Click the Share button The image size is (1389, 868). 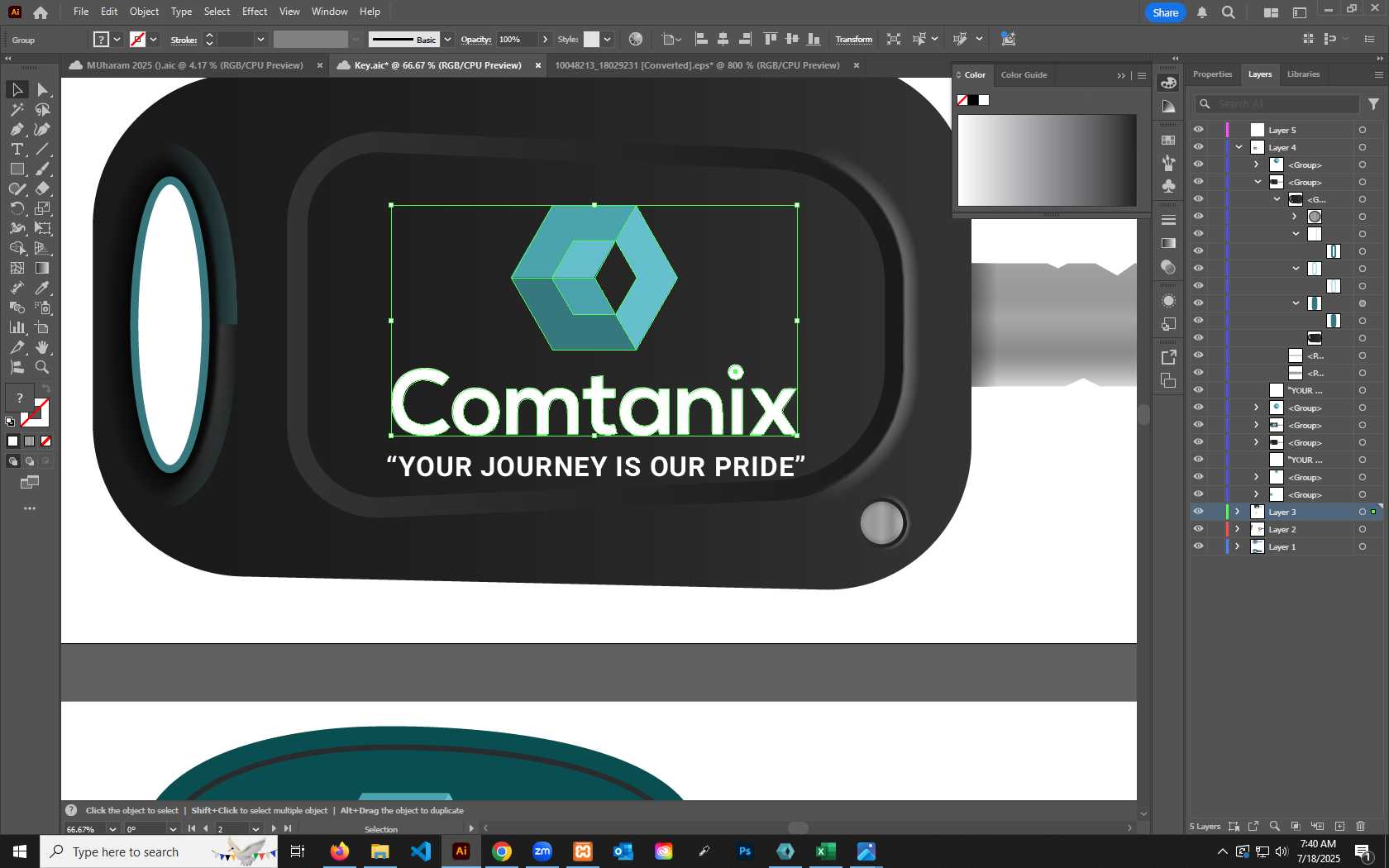click(1165, 12)
